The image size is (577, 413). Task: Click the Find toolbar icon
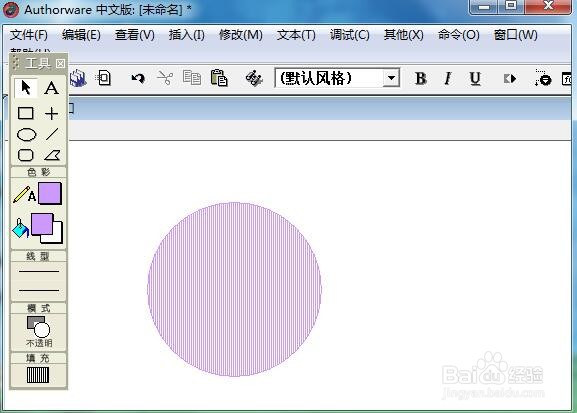254,78
